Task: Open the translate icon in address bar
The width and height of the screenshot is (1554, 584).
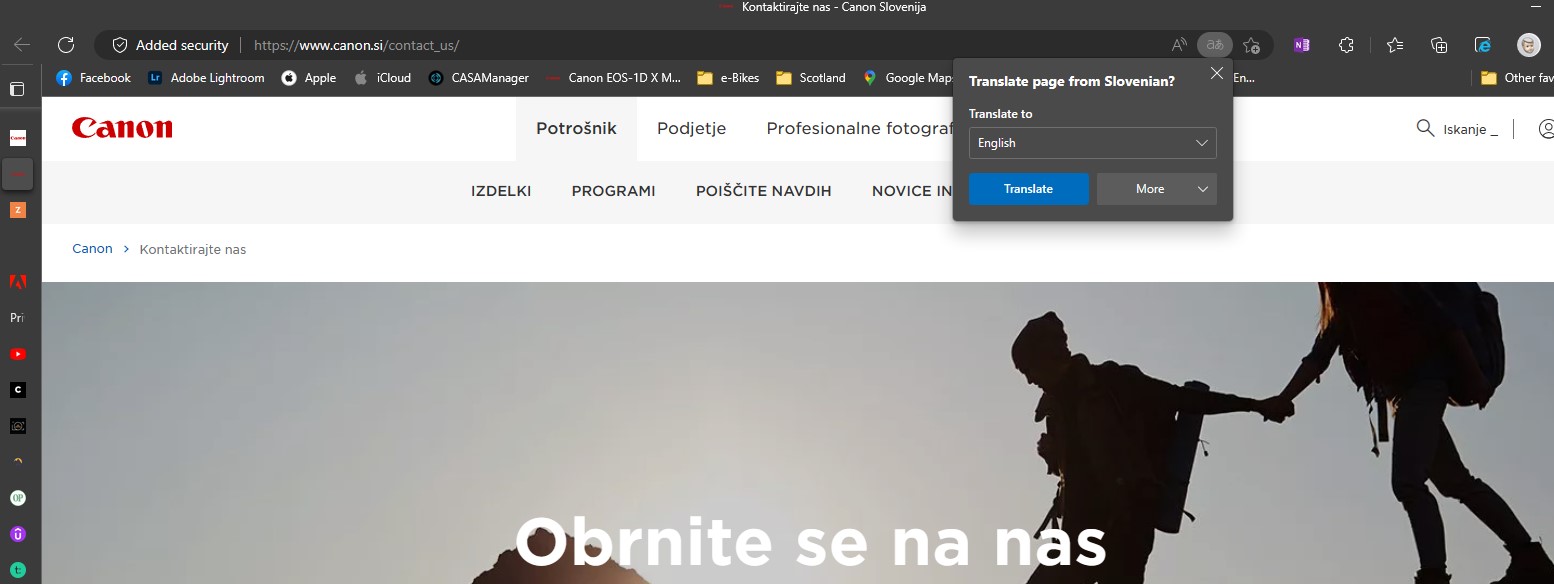Action: [x=1214, y=45]
